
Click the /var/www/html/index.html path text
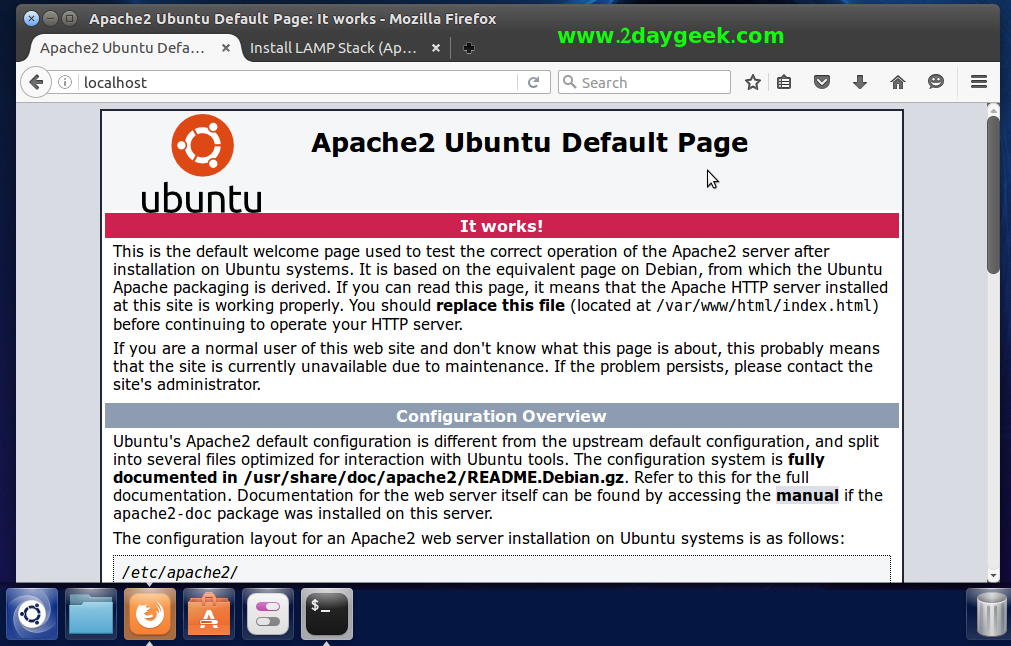coord(764,306)
